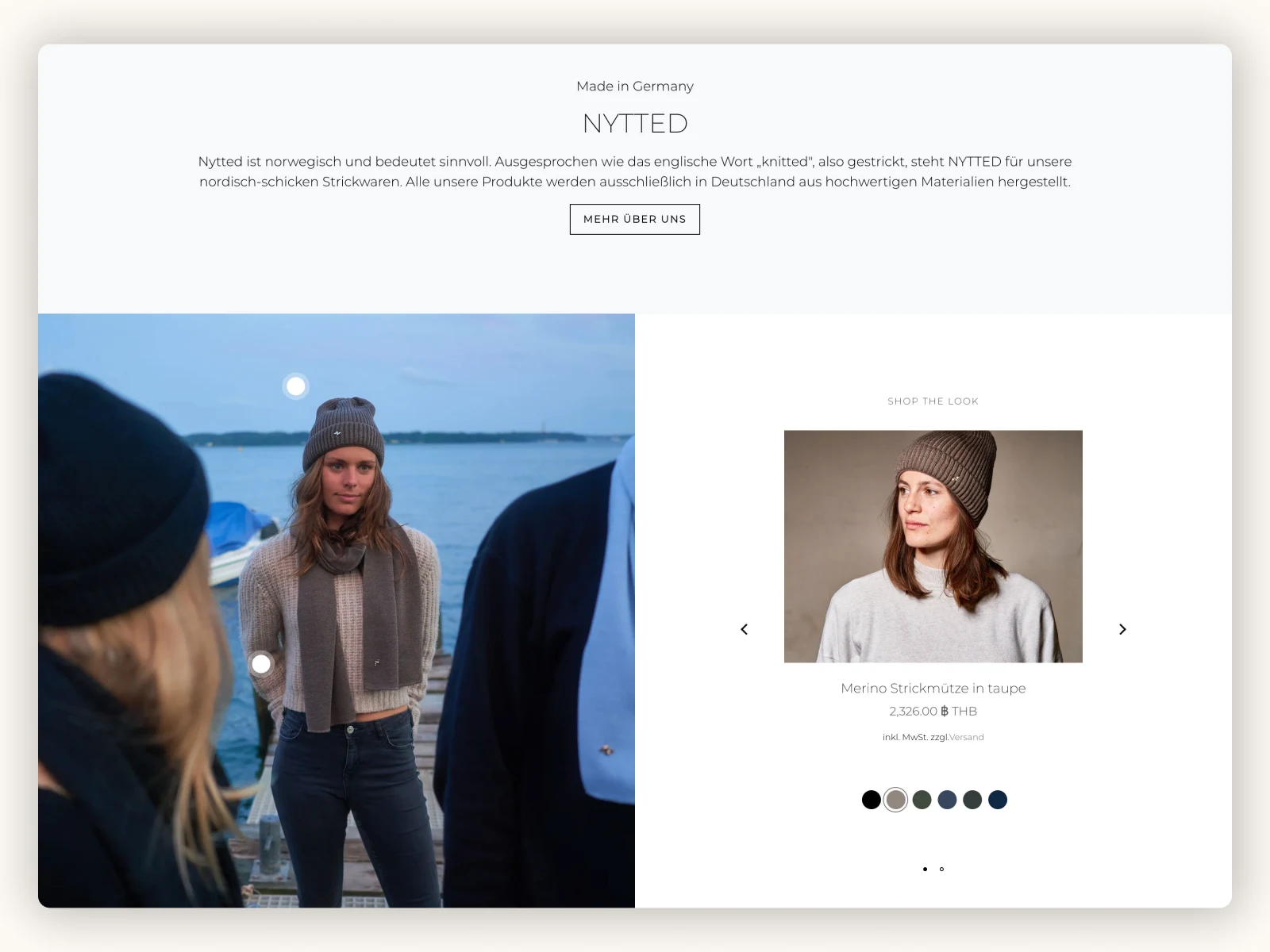Screen dimensions: 1270x952
Task: Select the navy blue color swatch
Action: (x=998, y=800)
